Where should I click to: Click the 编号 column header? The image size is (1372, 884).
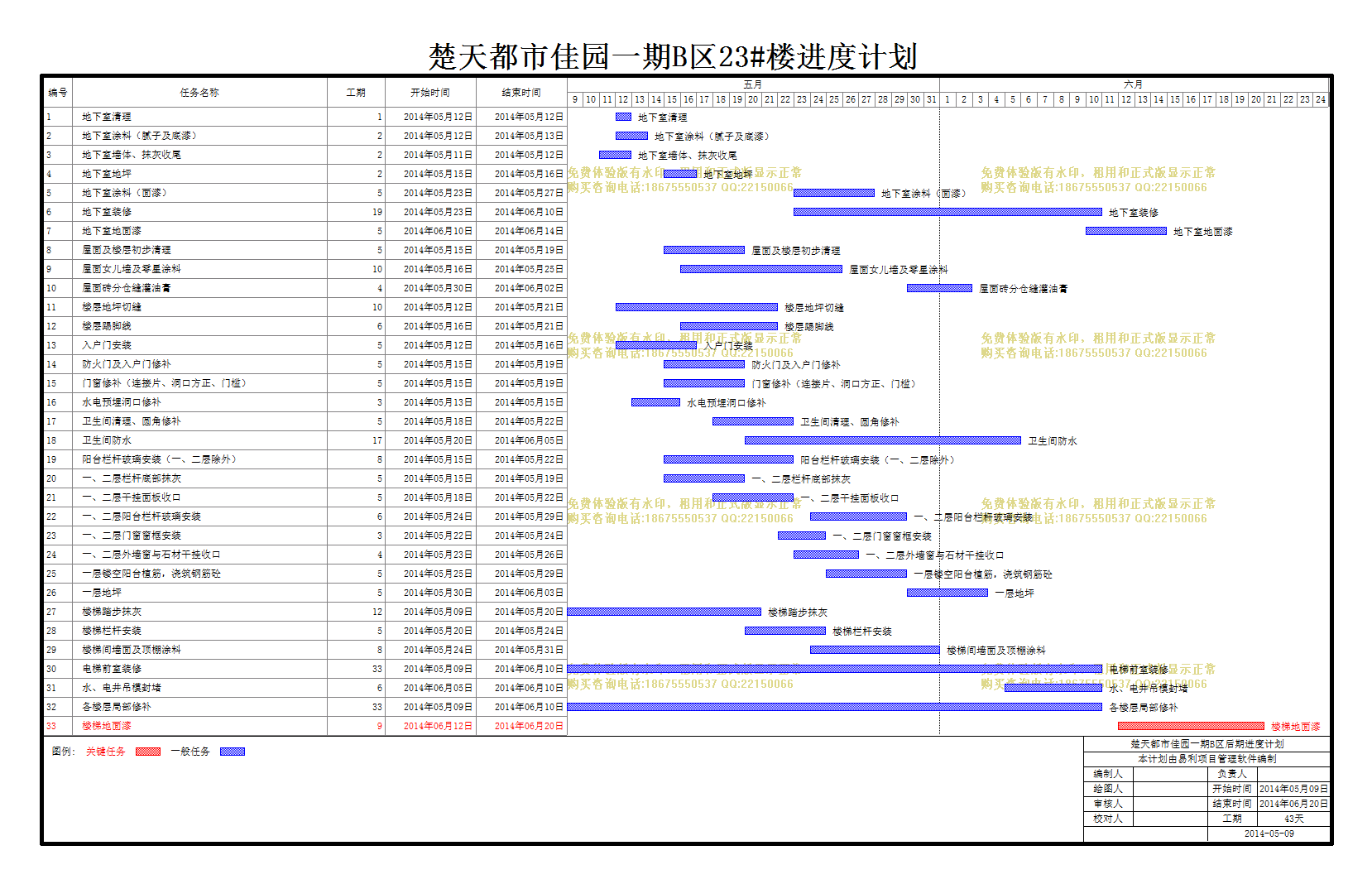point(58,93)
